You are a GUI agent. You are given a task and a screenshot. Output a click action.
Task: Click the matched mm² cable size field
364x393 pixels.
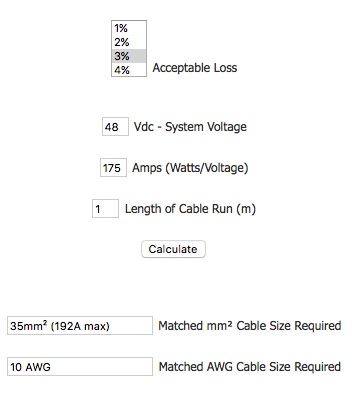coord(80,326)
